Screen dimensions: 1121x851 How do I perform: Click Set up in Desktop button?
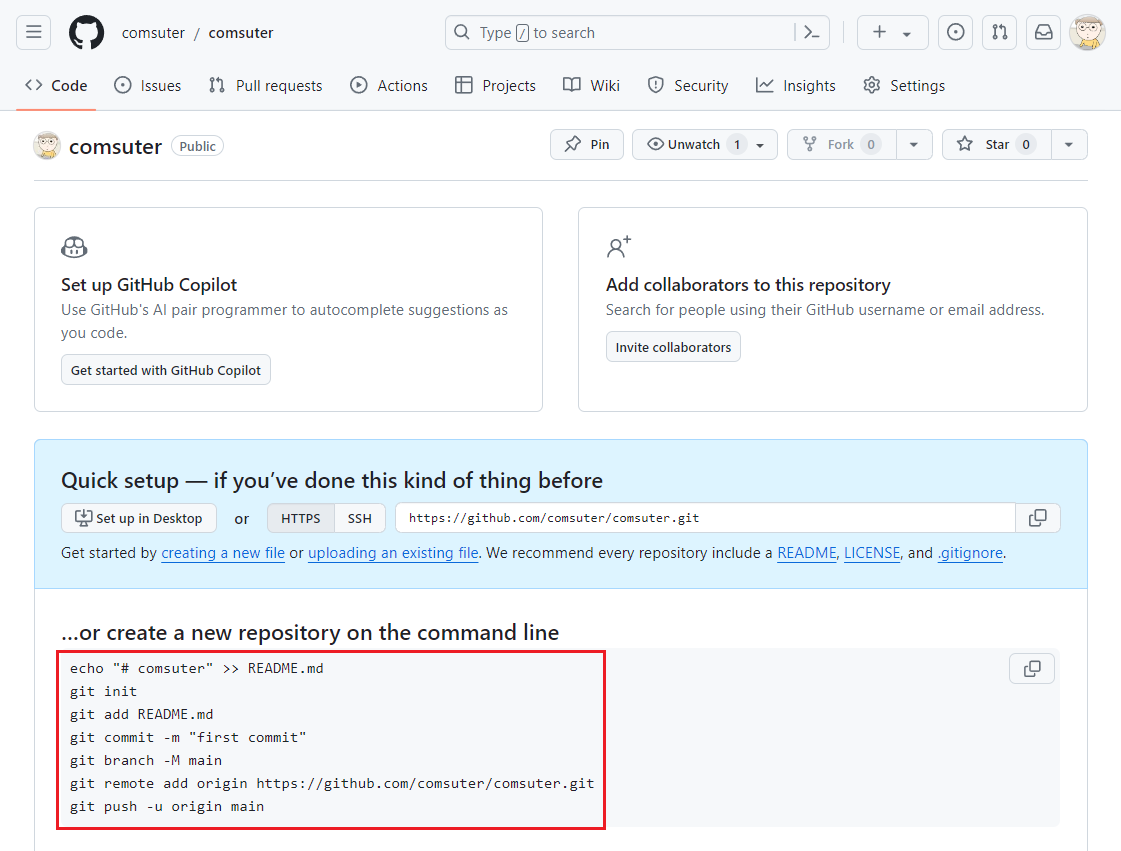point(139,518)
